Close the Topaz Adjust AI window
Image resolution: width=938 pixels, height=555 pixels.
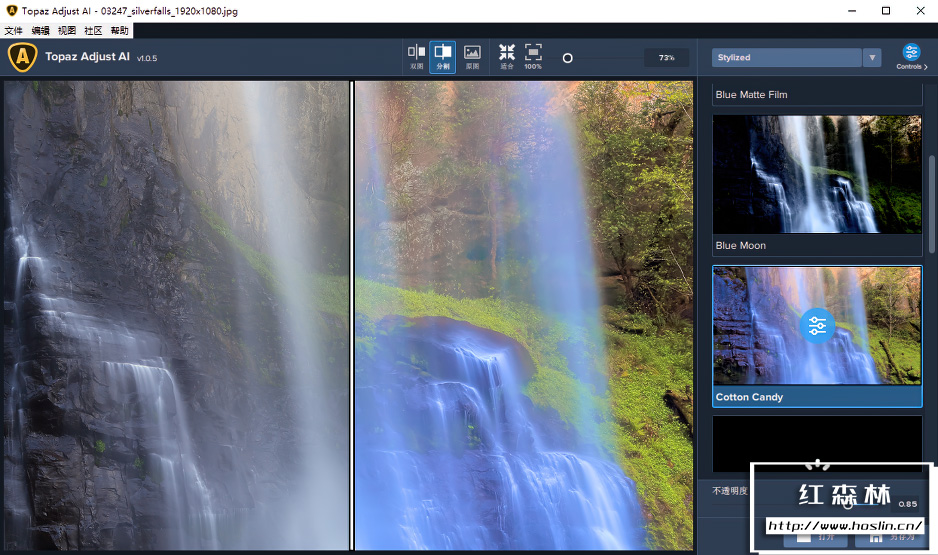(921, 11)
